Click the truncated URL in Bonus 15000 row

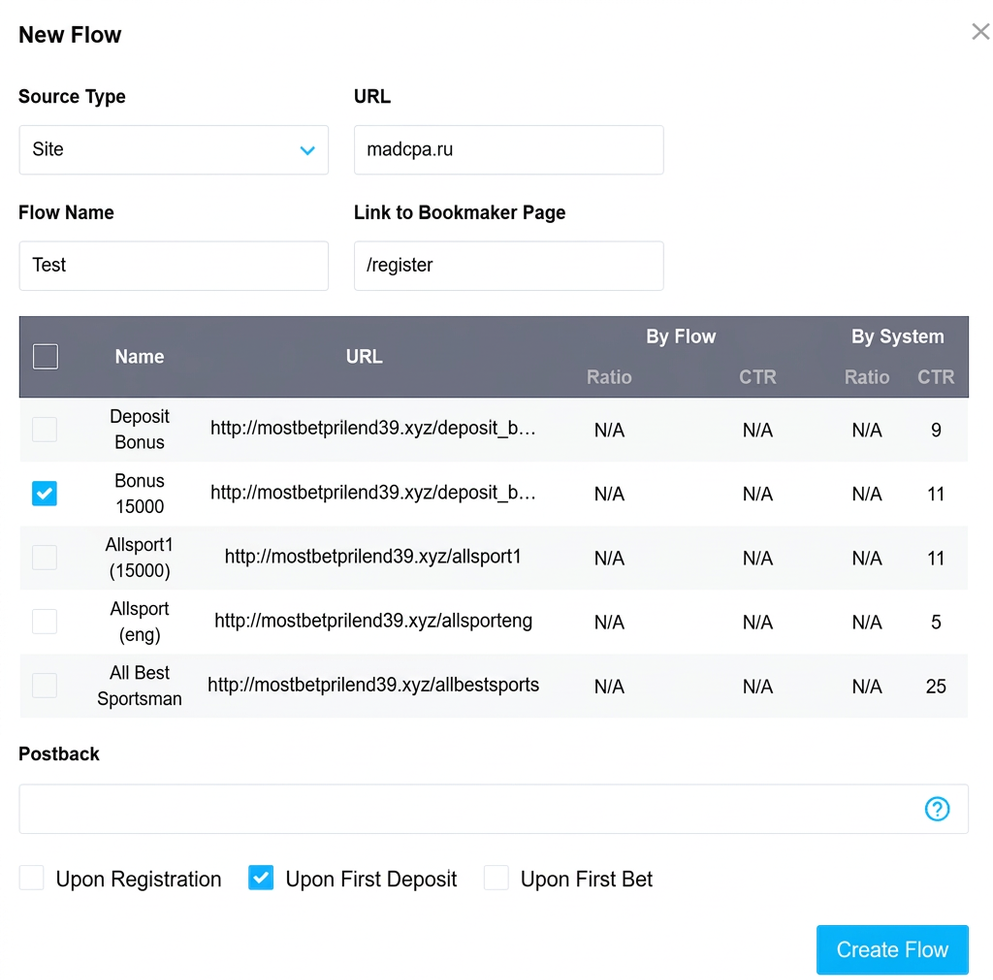point(373,493)
